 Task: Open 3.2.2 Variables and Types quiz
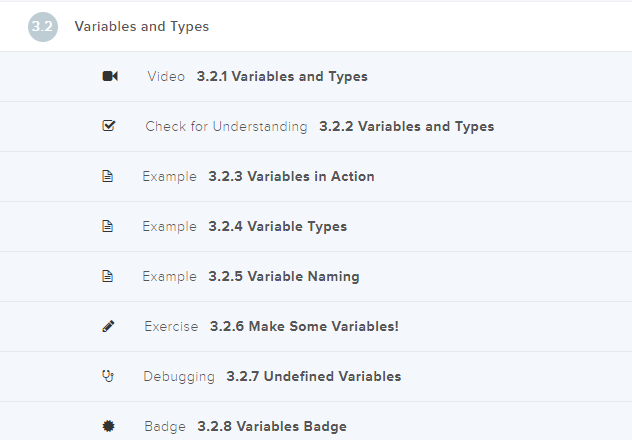(406, 127)
